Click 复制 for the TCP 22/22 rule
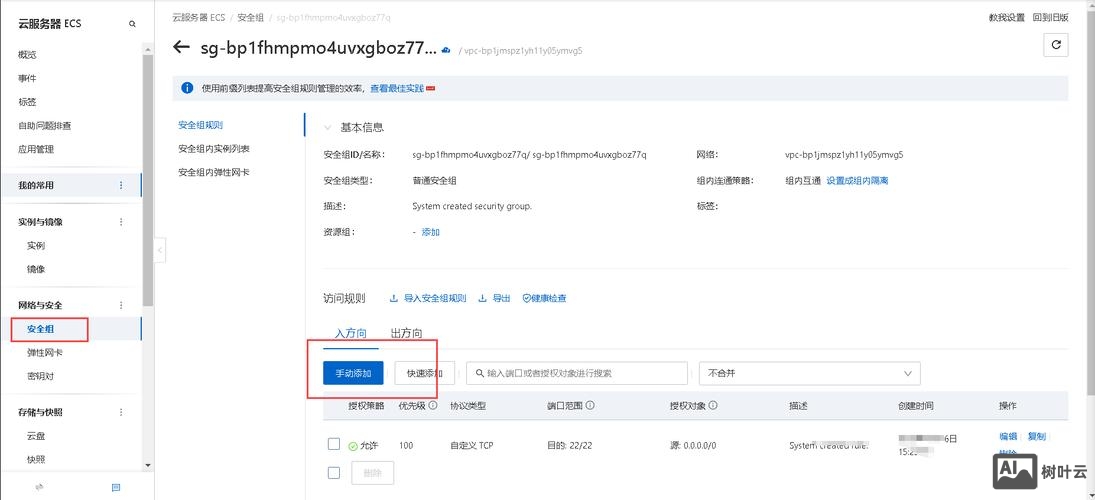Image resolution: width=1095 pixels, height=500 pixels. [1037, 436]
